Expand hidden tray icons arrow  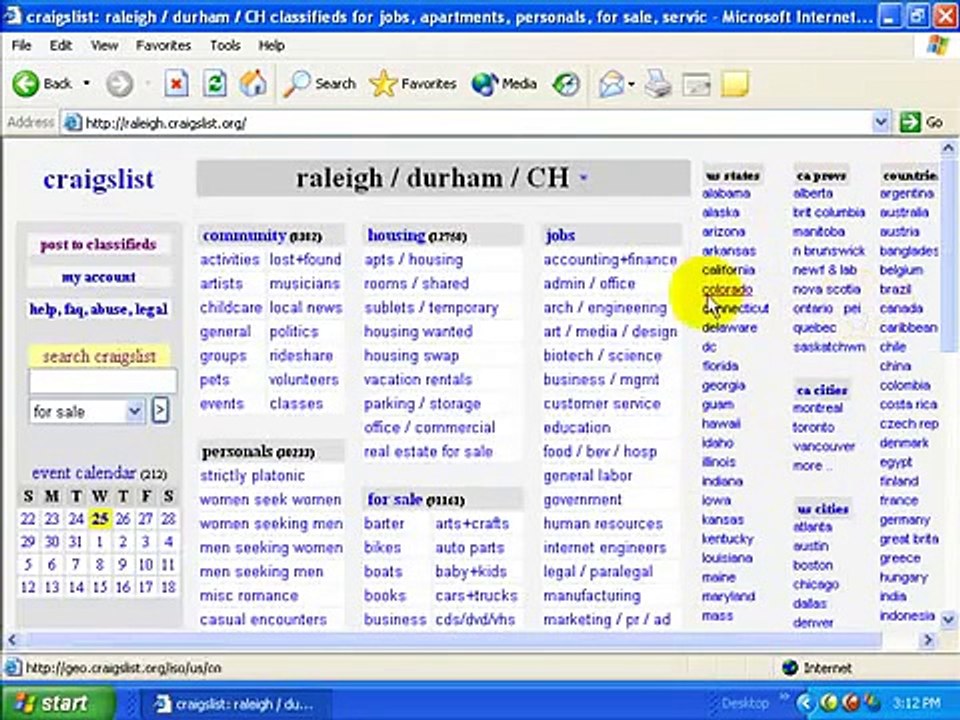[806, 703]
